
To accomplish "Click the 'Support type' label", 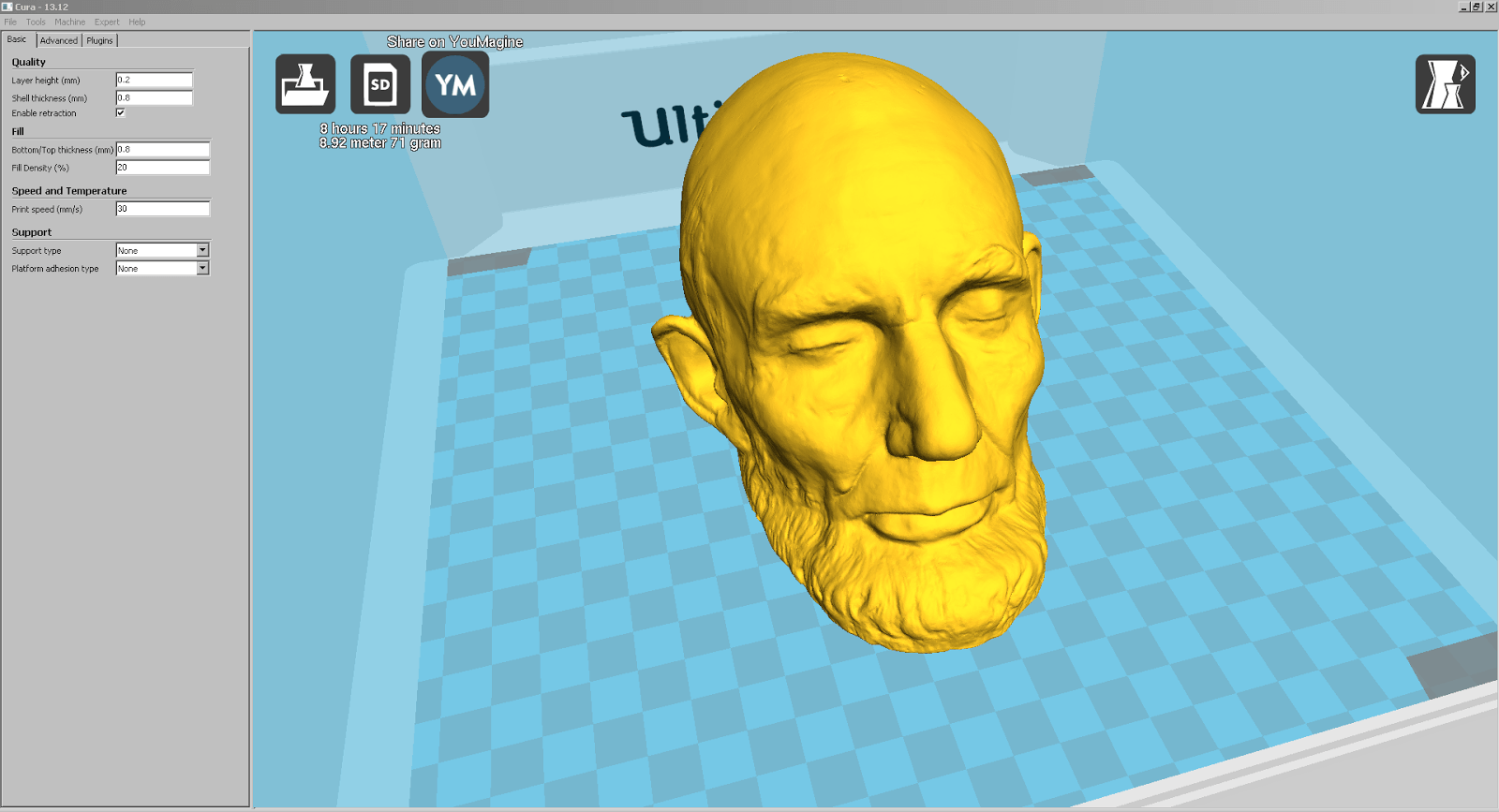I will click(x=37, y=251).
